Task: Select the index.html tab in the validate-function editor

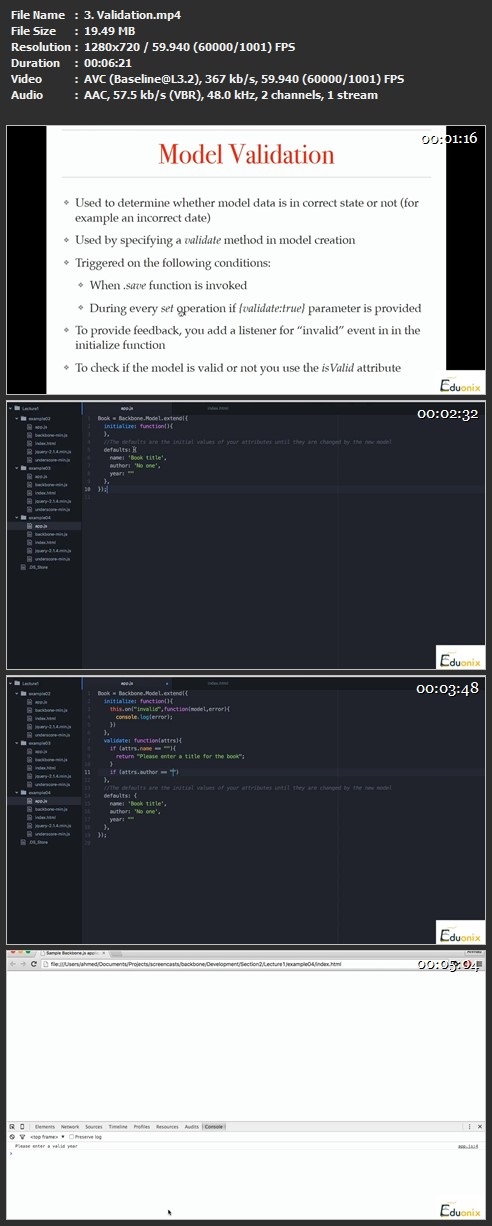Action: click(218, 683)
